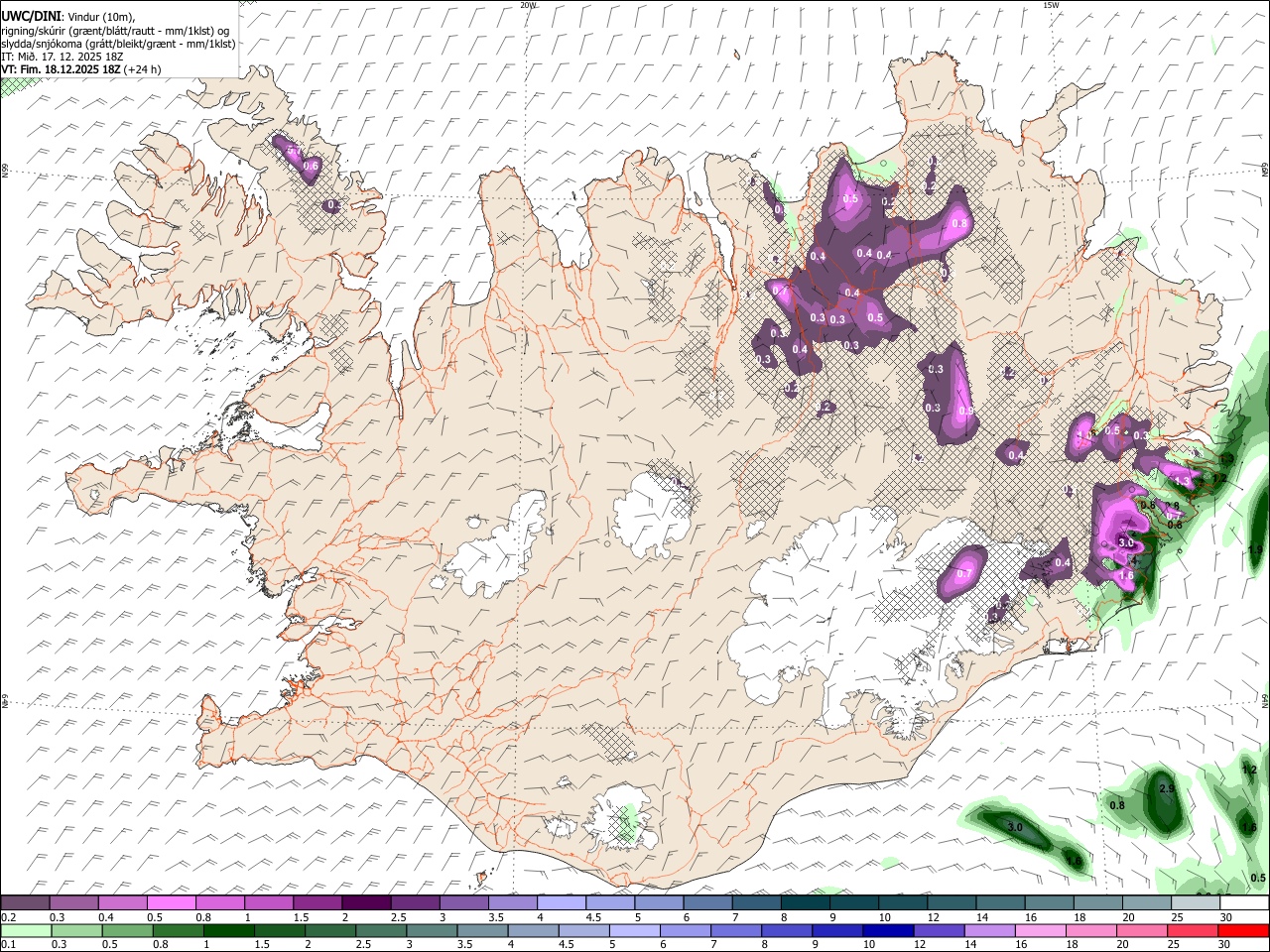Pick the light pink 16 legend swatch
The width and height of the screenshot is (1270, 952).
point(1041,930)
